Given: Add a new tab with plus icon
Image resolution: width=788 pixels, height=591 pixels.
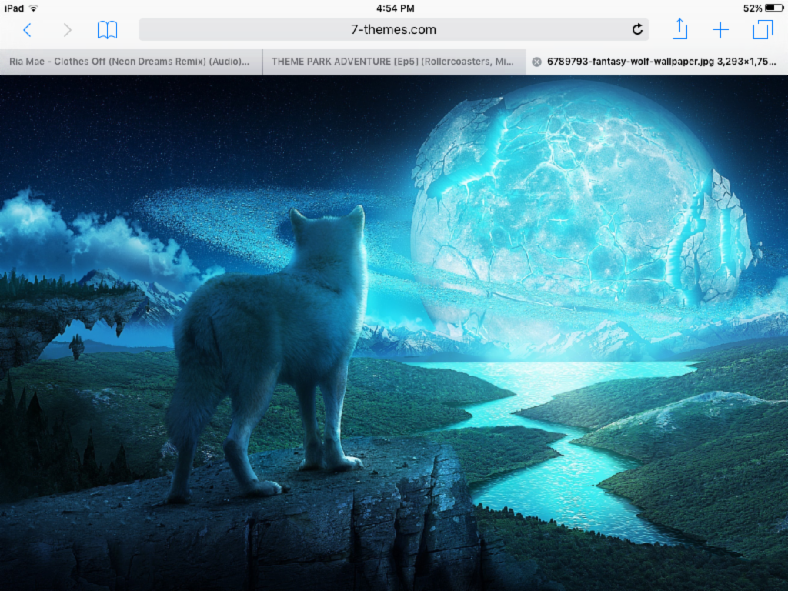Looking at the screenshot, I should point(721,30).
